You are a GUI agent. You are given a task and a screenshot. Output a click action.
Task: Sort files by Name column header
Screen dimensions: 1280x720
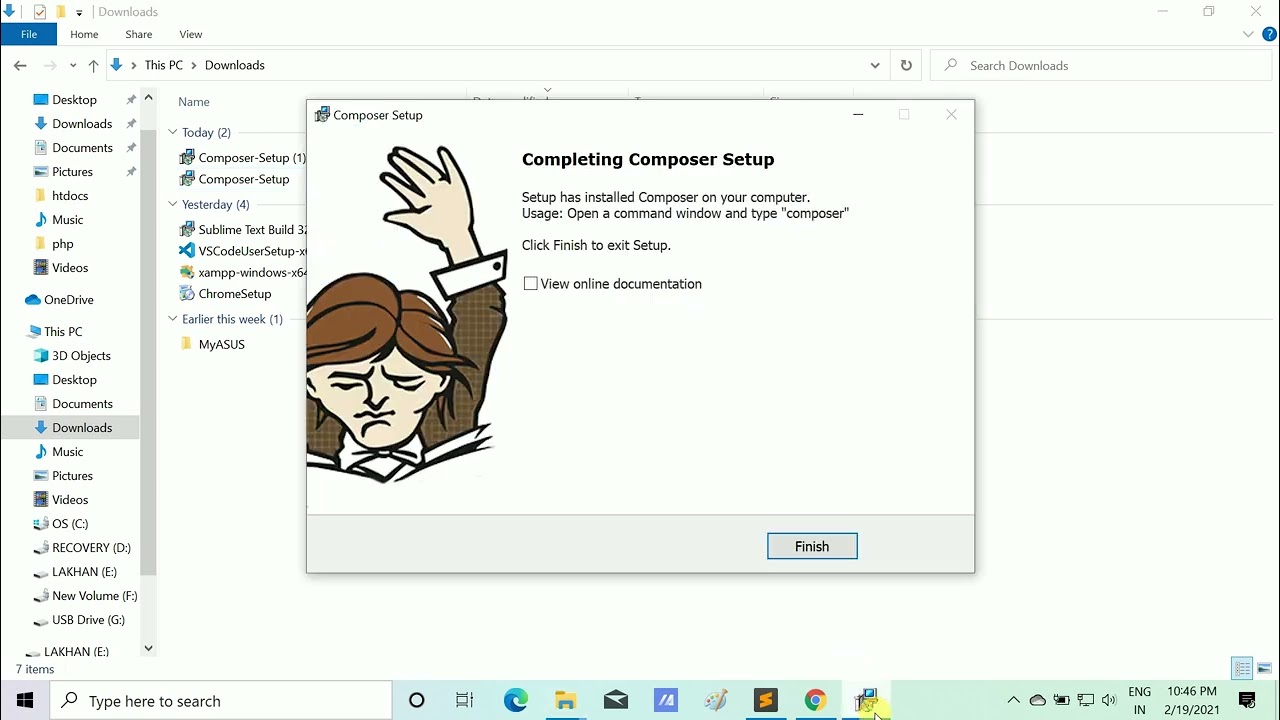pyautogui.click(x=194, y=102)
